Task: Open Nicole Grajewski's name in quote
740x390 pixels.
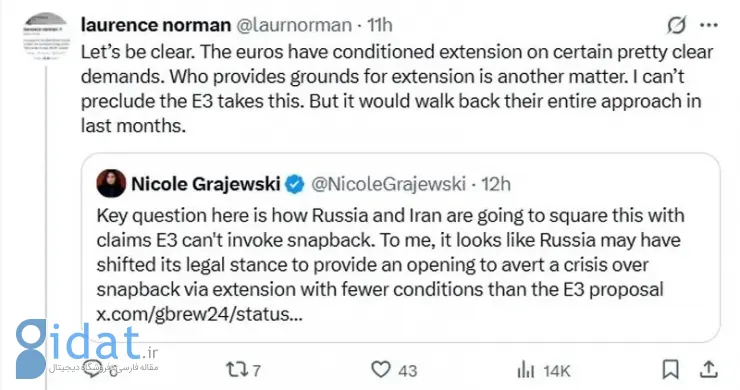Action: click(206, 184)
